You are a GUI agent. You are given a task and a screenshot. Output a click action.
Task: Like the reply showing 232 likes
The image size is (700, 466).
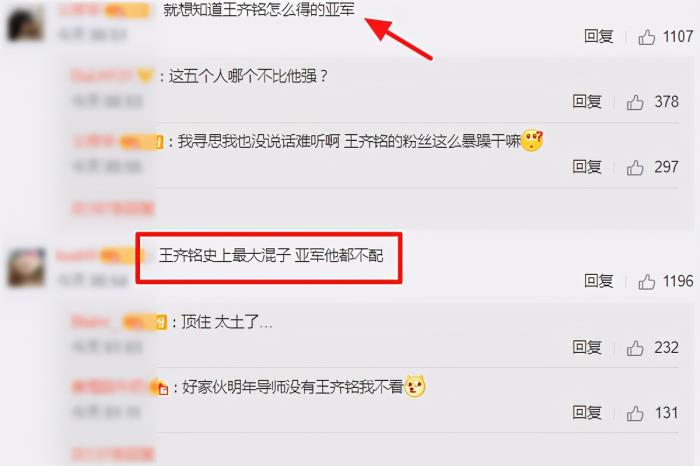point(635,348)
